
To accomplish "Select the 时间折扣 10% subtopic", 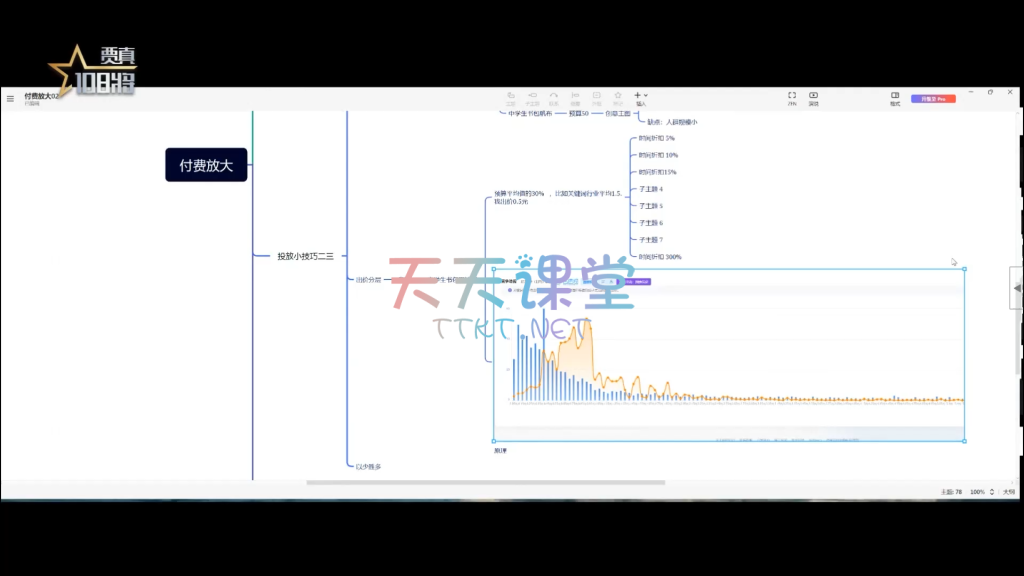I will tap(658, 155).
